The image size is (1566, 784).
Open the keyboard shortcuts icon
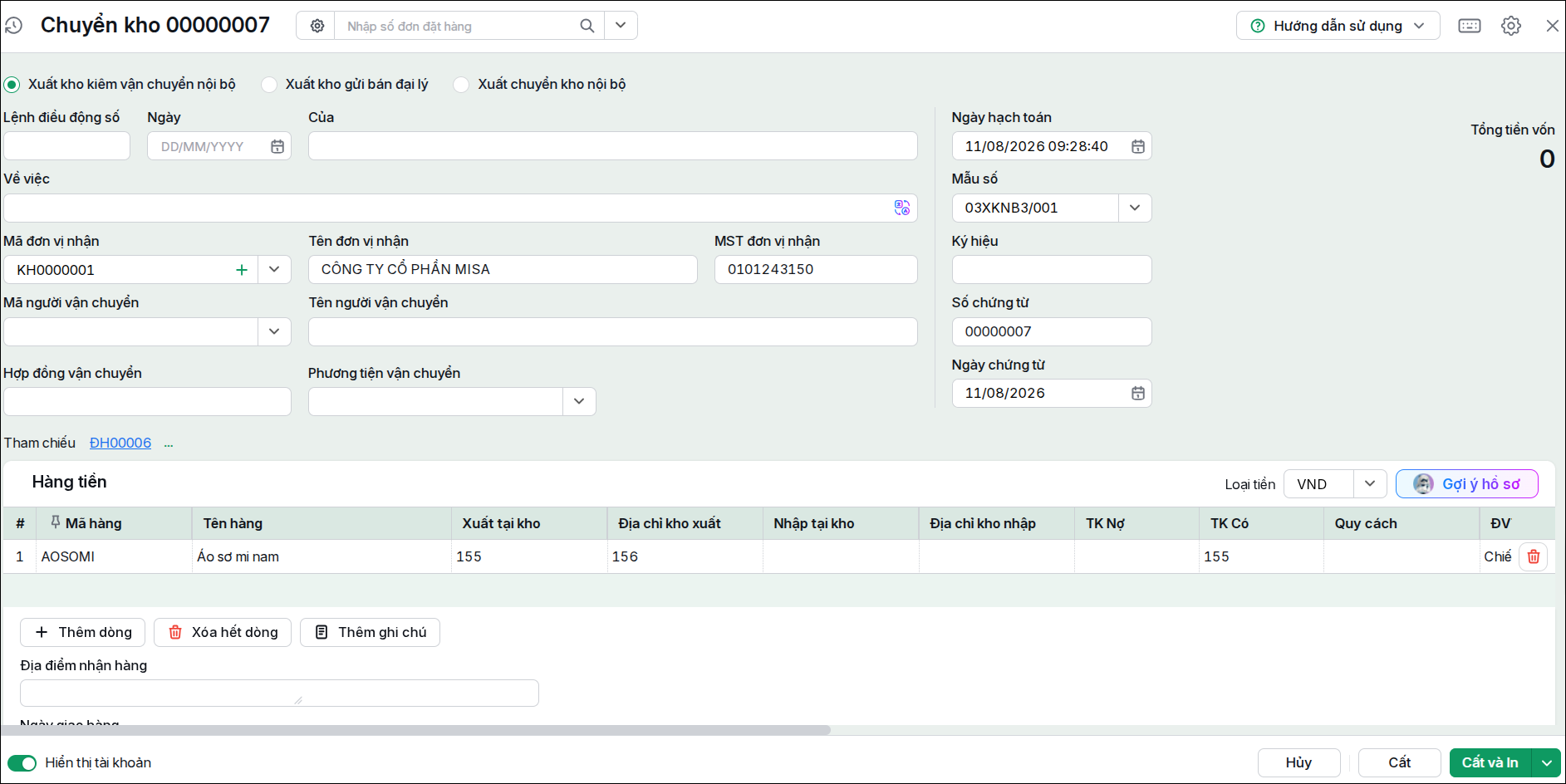(x=1470, y=26)
